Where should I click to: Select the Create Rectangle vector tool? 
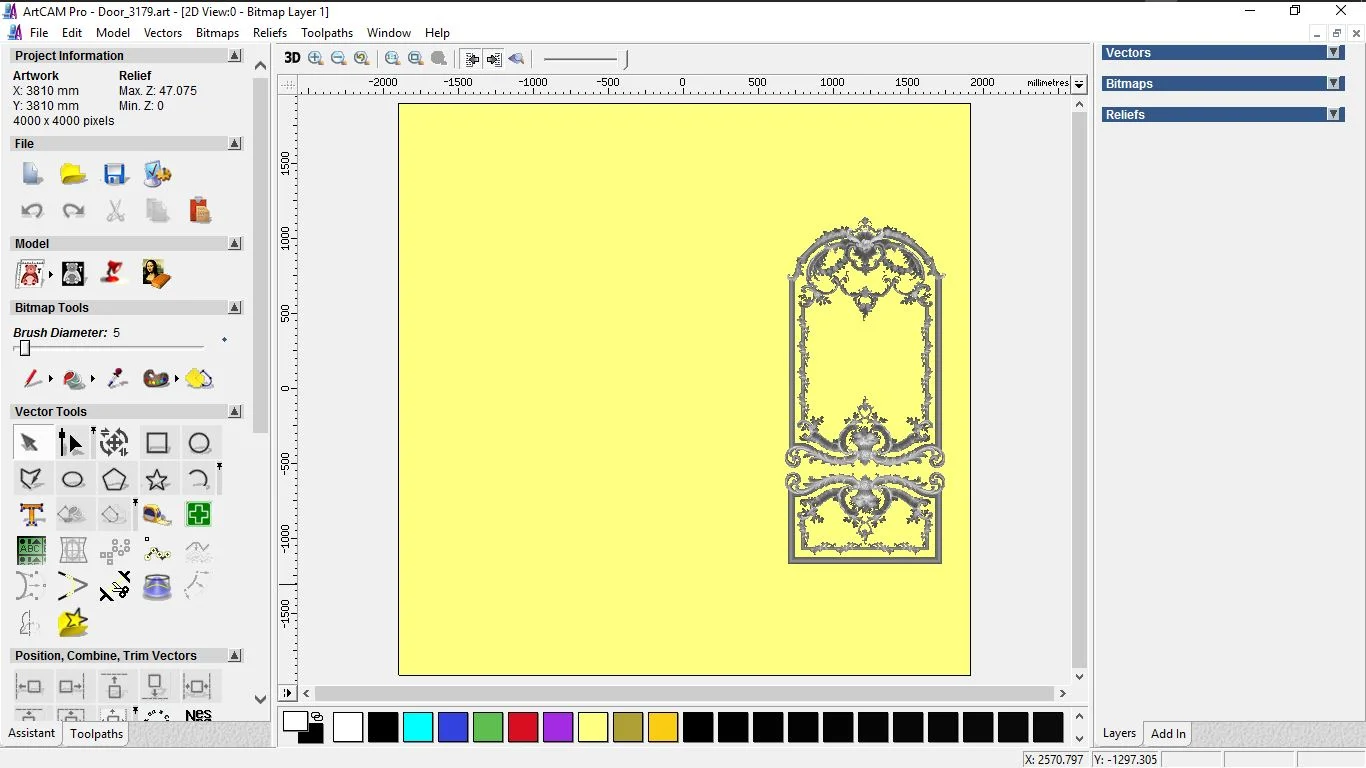157,443
